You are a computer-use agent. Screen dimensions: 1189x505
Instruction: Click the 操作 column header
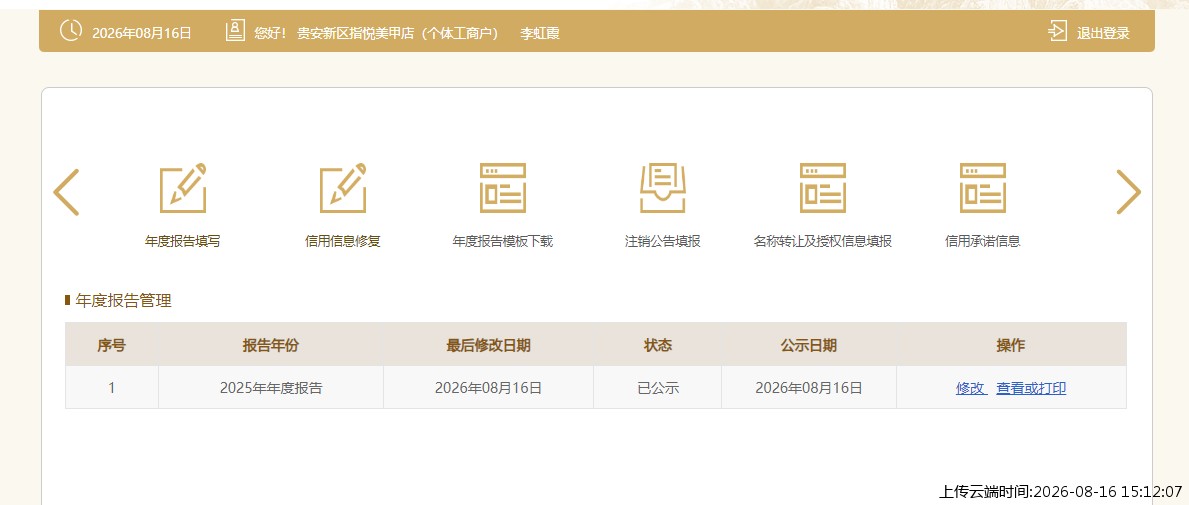point(1011,345)
